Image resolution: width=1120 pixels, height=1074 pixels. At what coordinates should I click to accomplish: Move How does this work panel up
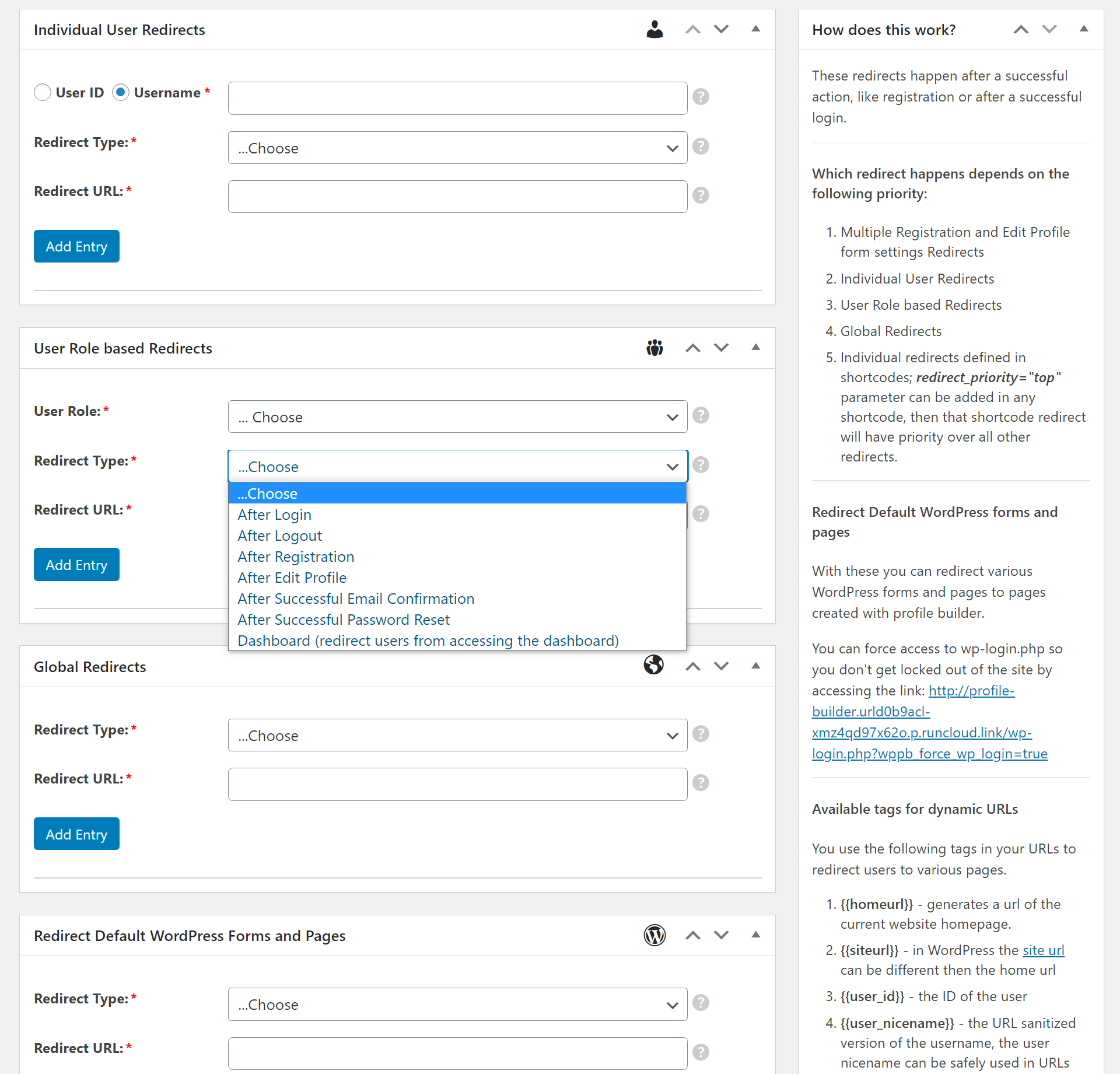(1021, 29)
